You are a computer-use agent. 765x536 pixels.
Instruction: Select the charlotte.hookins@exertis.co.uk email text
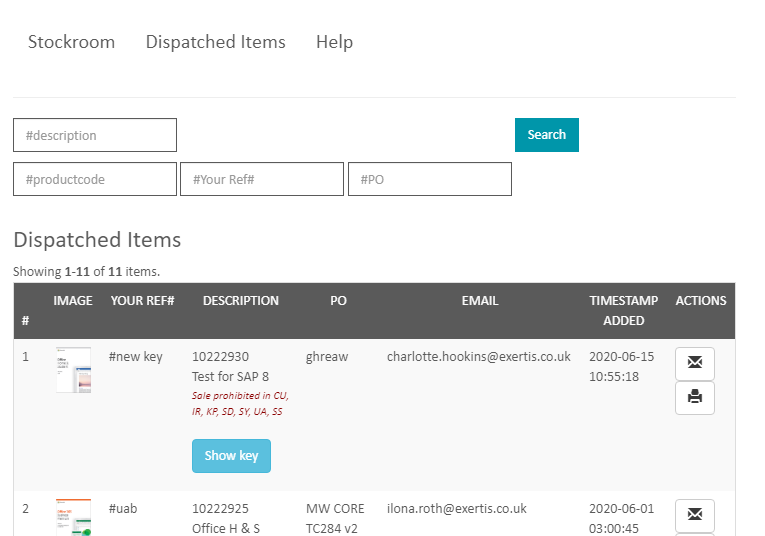point(478,357)
